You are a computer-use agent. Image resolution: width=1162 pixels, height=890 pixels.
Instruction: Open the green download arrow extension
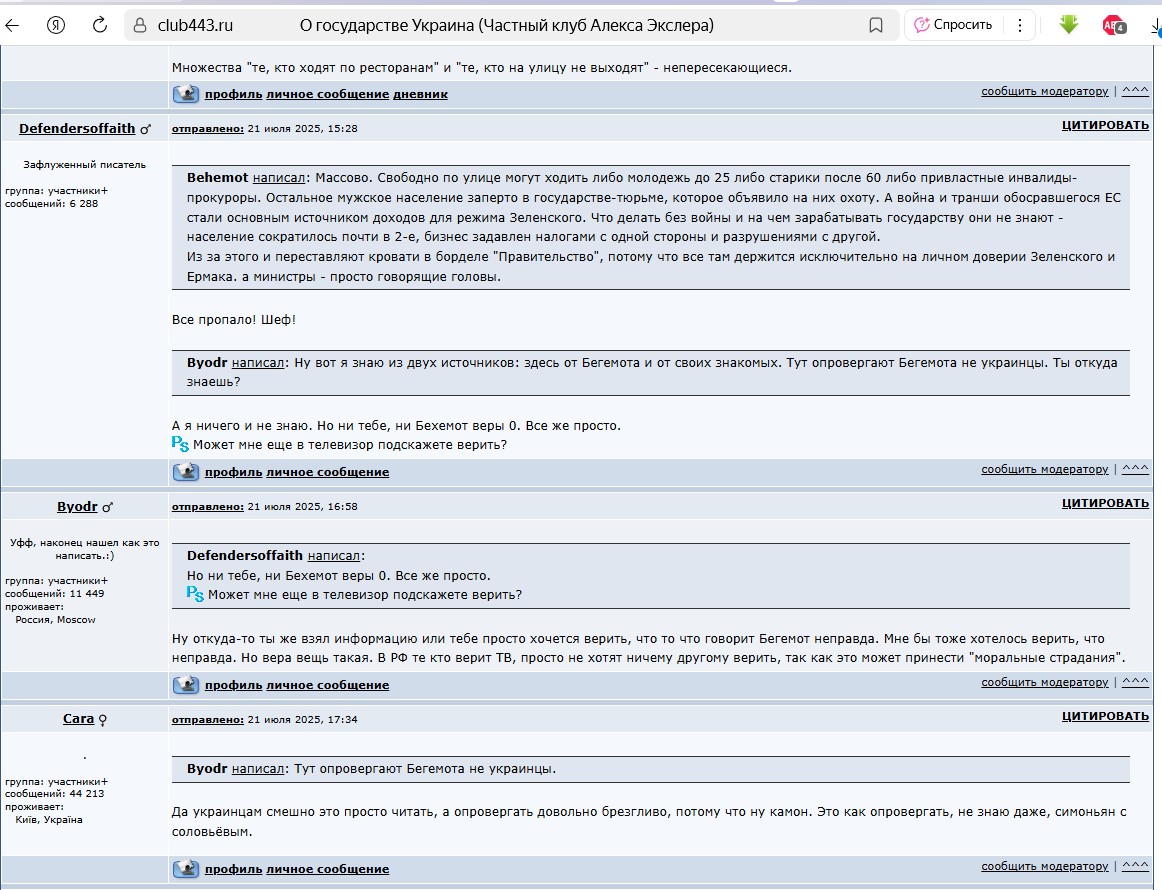(1068, 25)
